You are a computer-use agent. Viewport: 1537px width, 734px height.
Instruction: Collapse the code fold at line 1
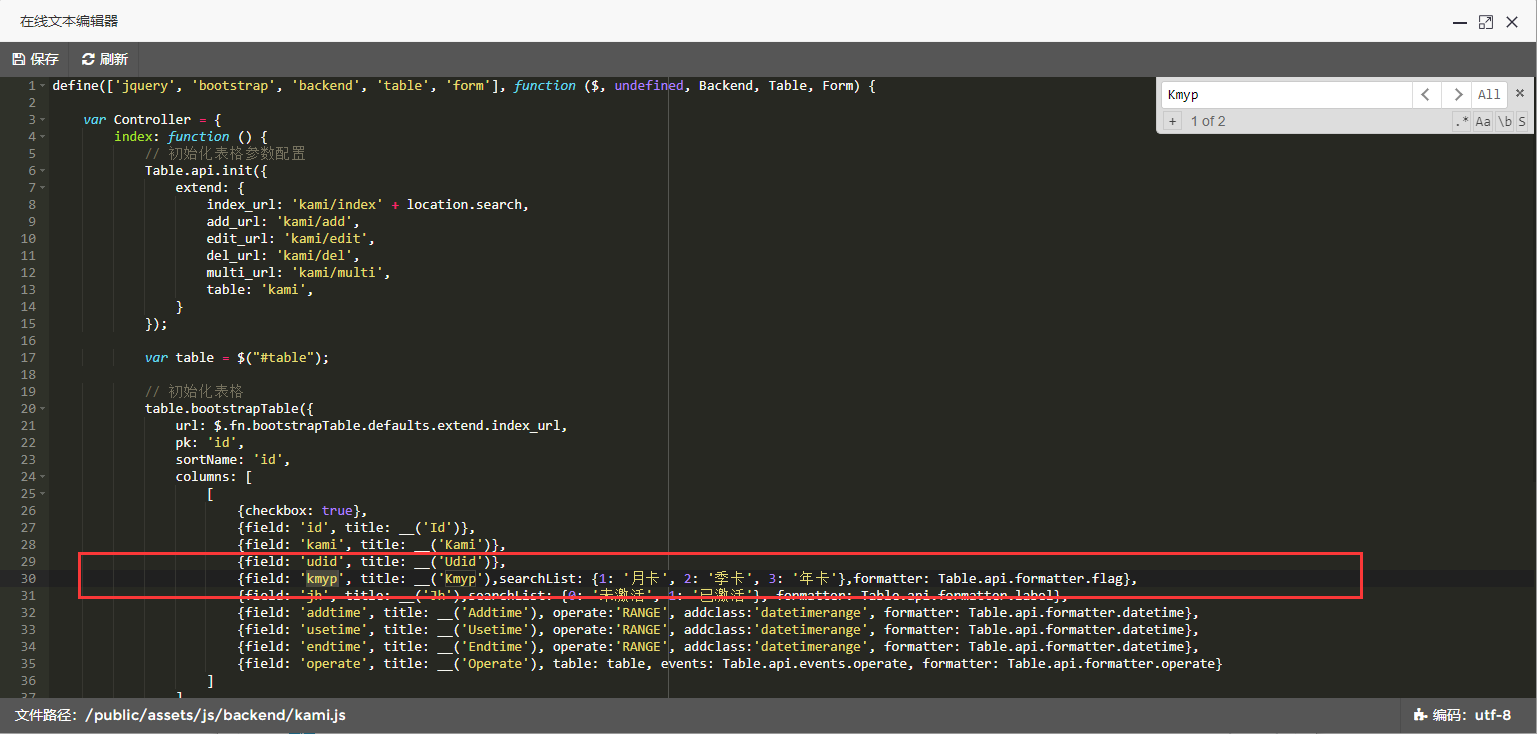pos(41,86)
